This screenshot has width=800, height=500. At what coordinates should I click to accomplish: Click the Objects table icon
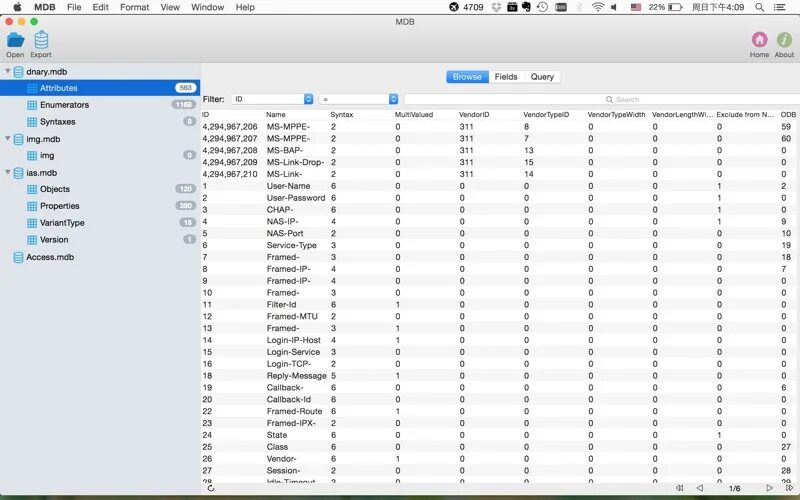pos(32,189)
